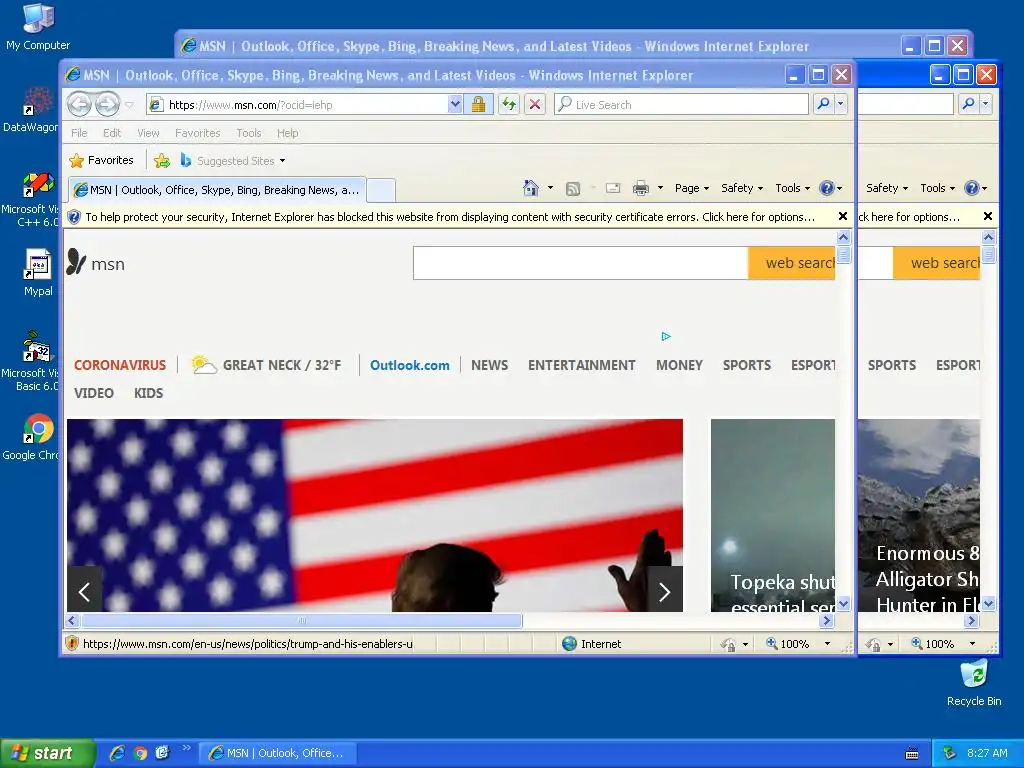Viewport: 1024px width, 768px height.
Task: Open the ENTERTAINMENT section link
Action: click(x=581, y=365)
